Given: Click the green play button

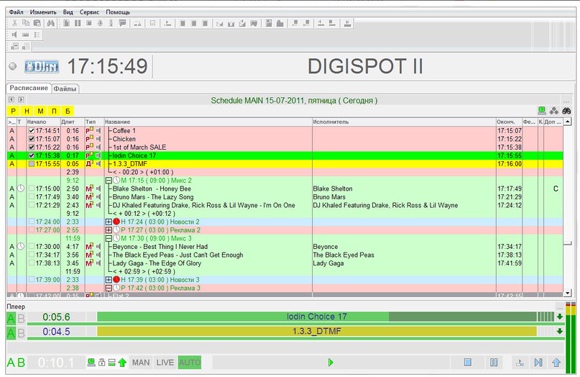Looking at the screenshot, I should 331,363.
